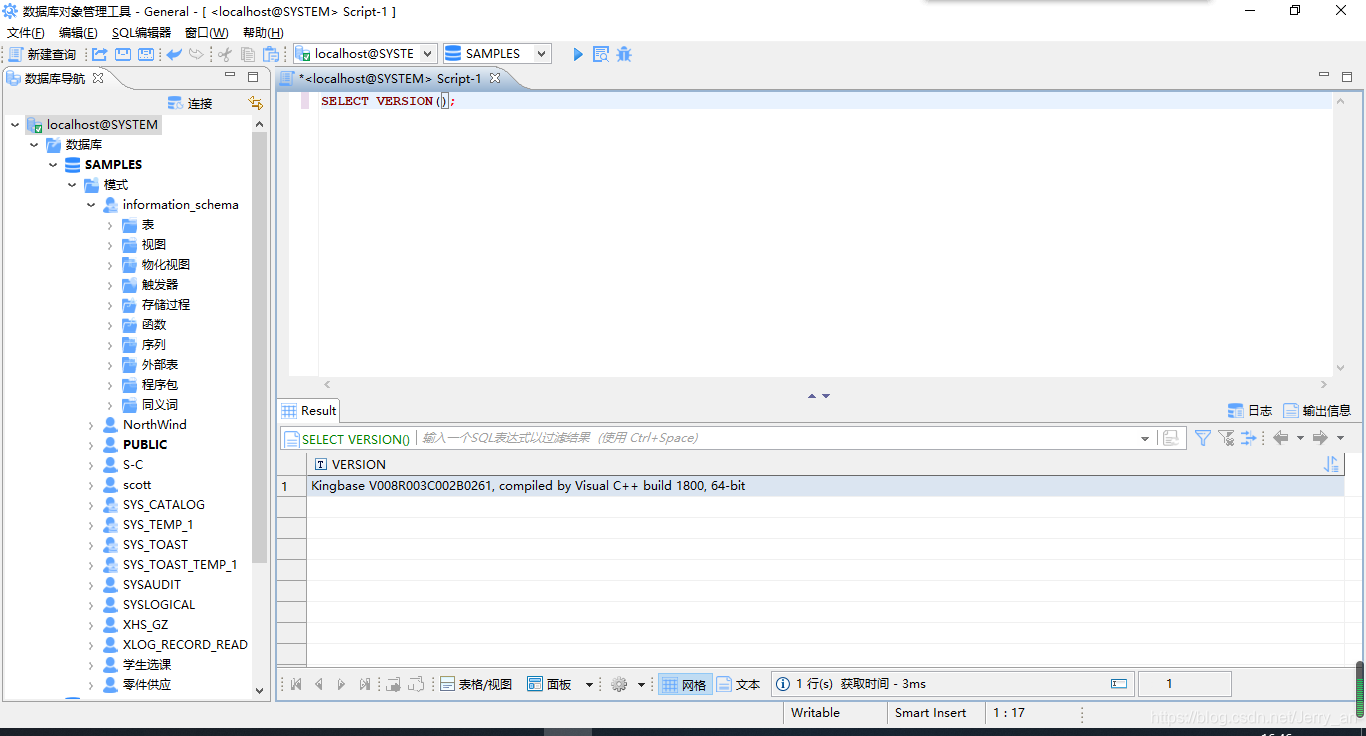This screenshot has height=736, width=1366.
Task: Click the back history arrow in results
Action: coord(1280,438)
